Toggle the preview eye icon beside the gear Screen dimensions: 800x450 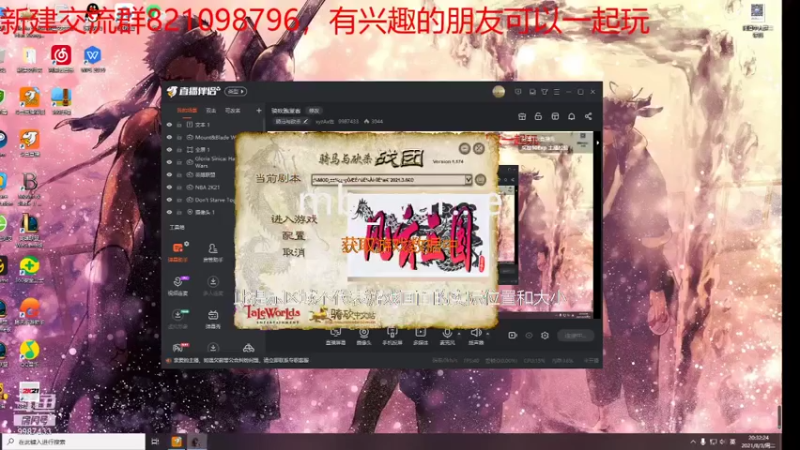pos(529,335)
